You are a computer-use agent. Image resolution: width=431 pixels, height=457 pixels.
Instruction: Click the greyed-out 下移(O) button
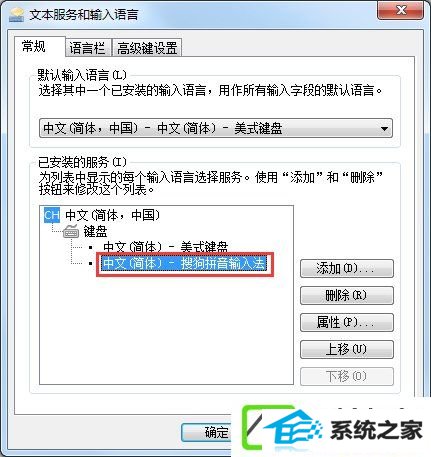(347, 376)
